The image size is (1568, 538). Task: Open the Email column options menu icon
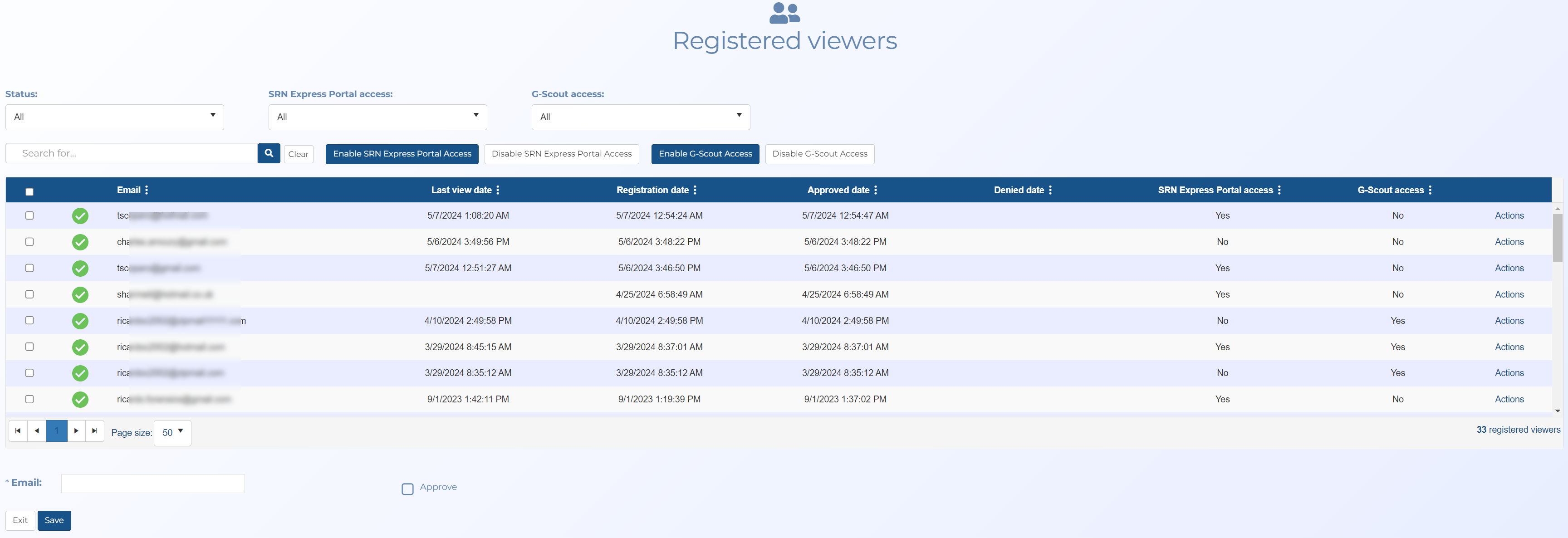147,190
